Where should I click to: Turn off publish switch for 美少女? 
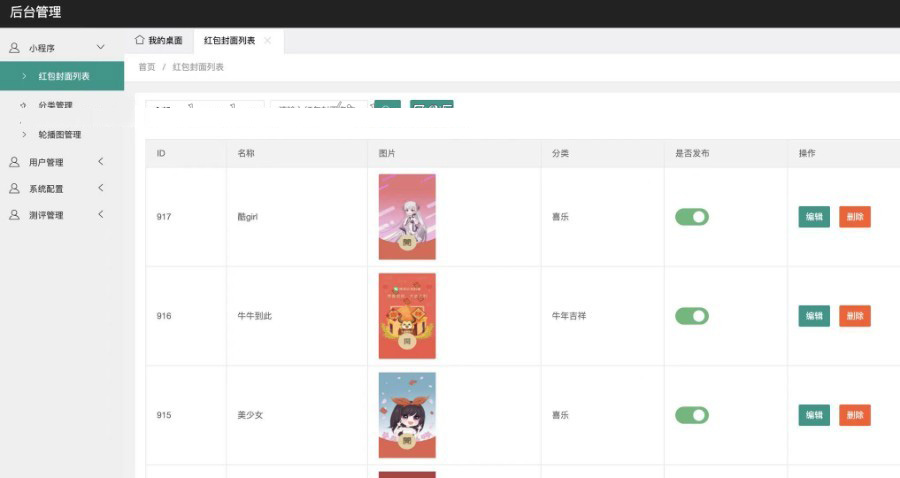[x=691, y=415]
